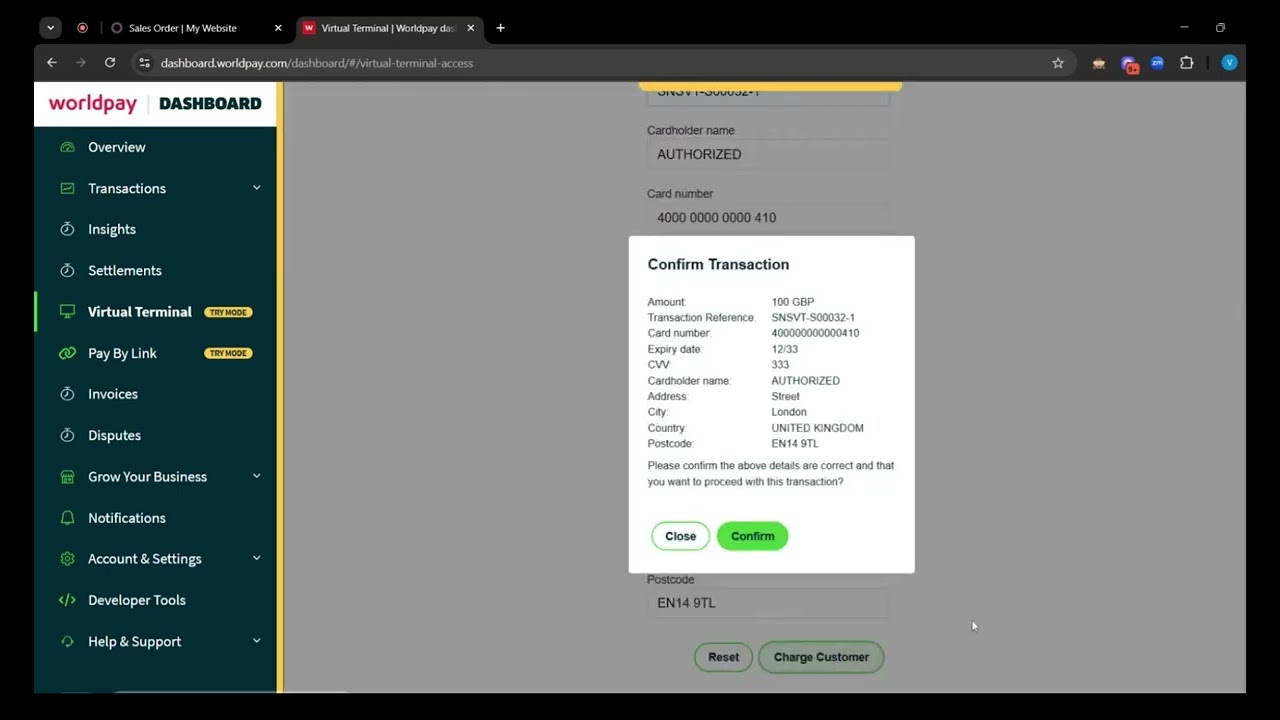
Task: Click the Virtual Terminal monitor icon
Action: point(67,312)
